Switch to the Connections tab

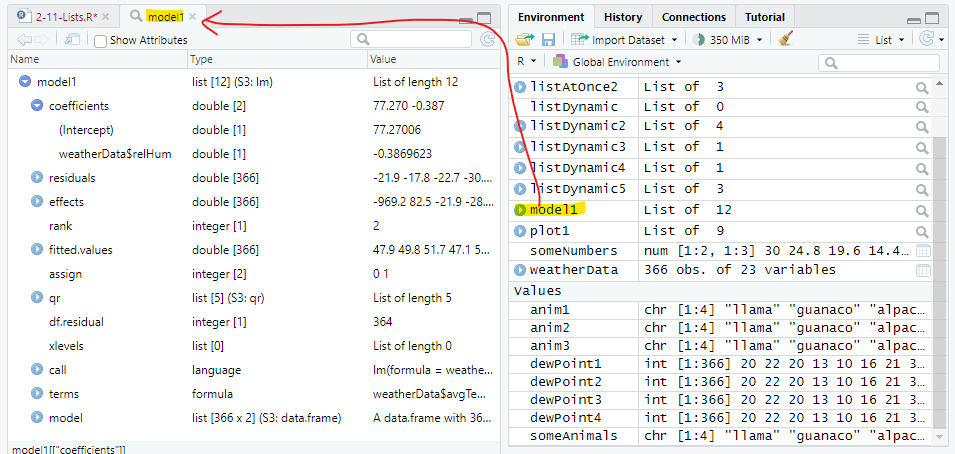coord(694,17)
